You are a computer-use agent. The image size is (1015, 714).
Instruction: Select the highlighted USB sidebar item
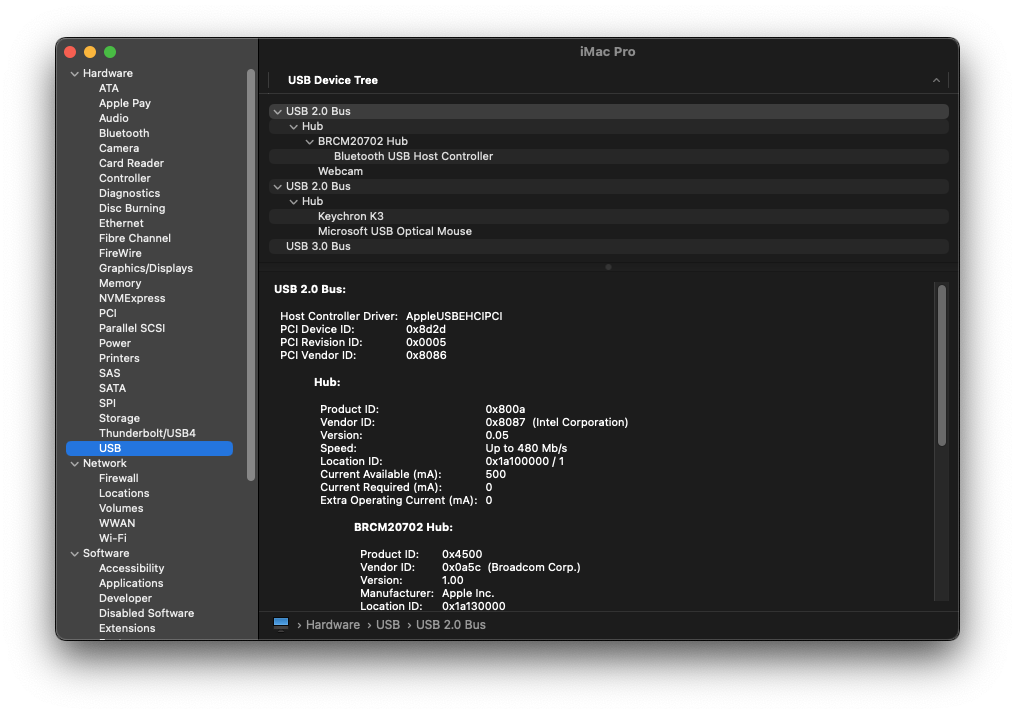[x=150, y=449]
